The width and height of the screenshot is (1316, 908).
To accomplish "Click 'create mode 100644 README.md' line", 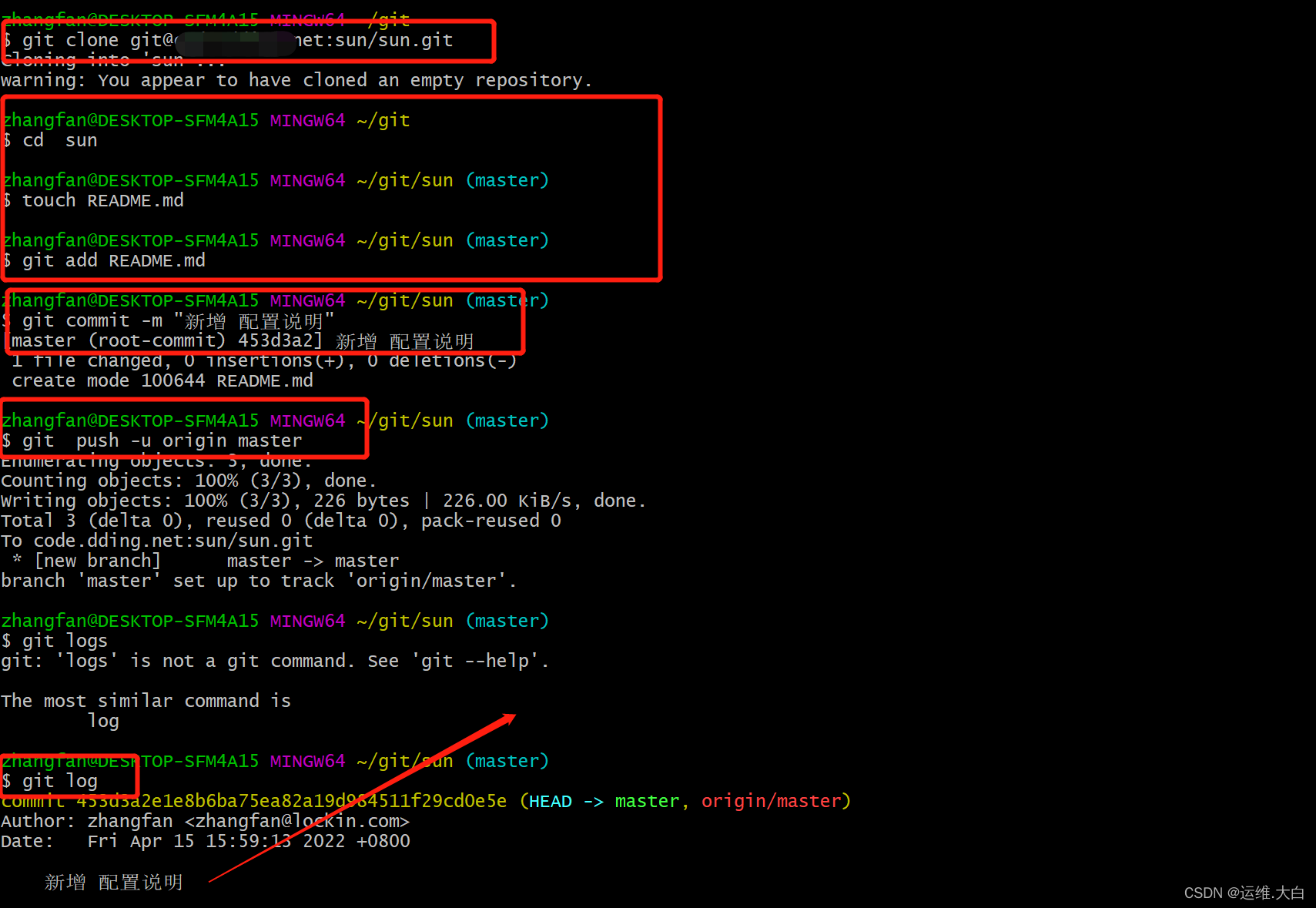I will (x=162, y=380).
